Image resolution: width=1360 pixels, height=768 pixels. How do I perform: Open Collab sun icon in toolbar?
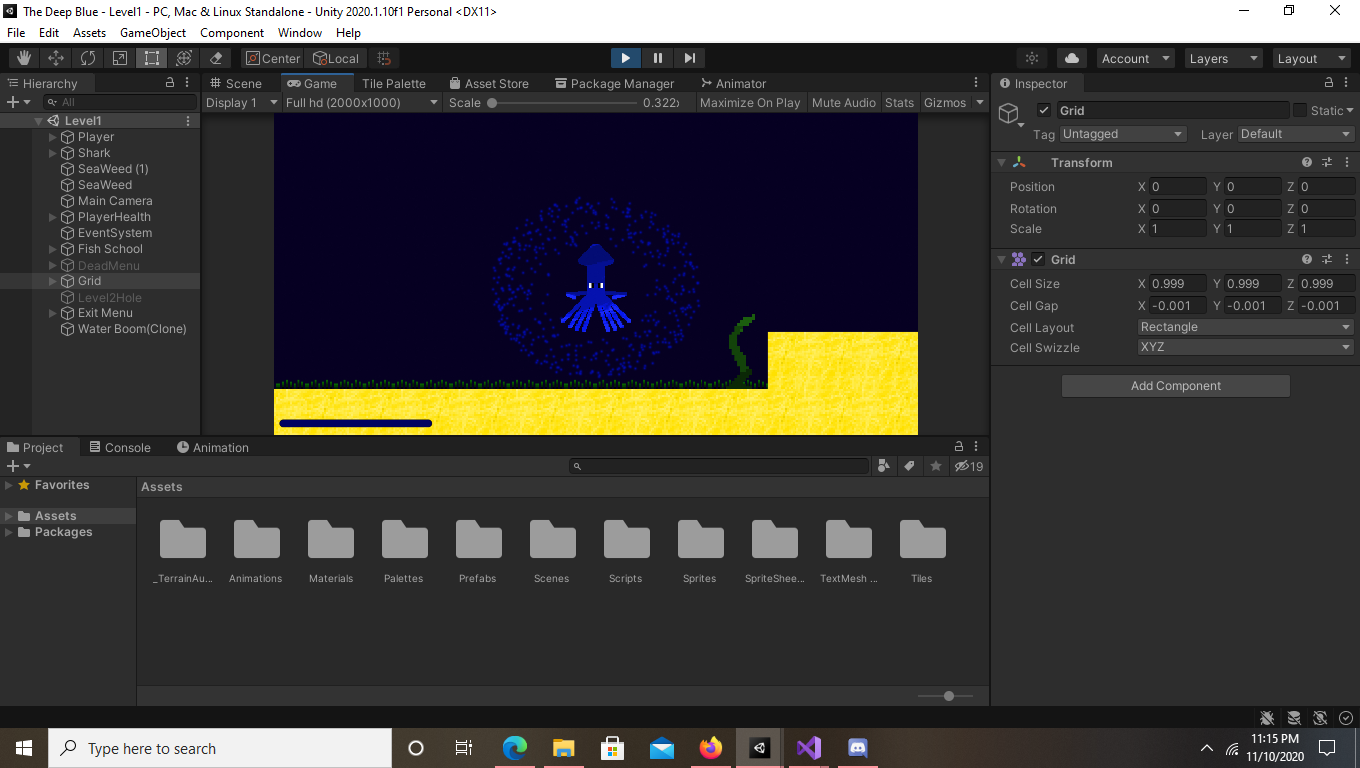point(1032,58)
